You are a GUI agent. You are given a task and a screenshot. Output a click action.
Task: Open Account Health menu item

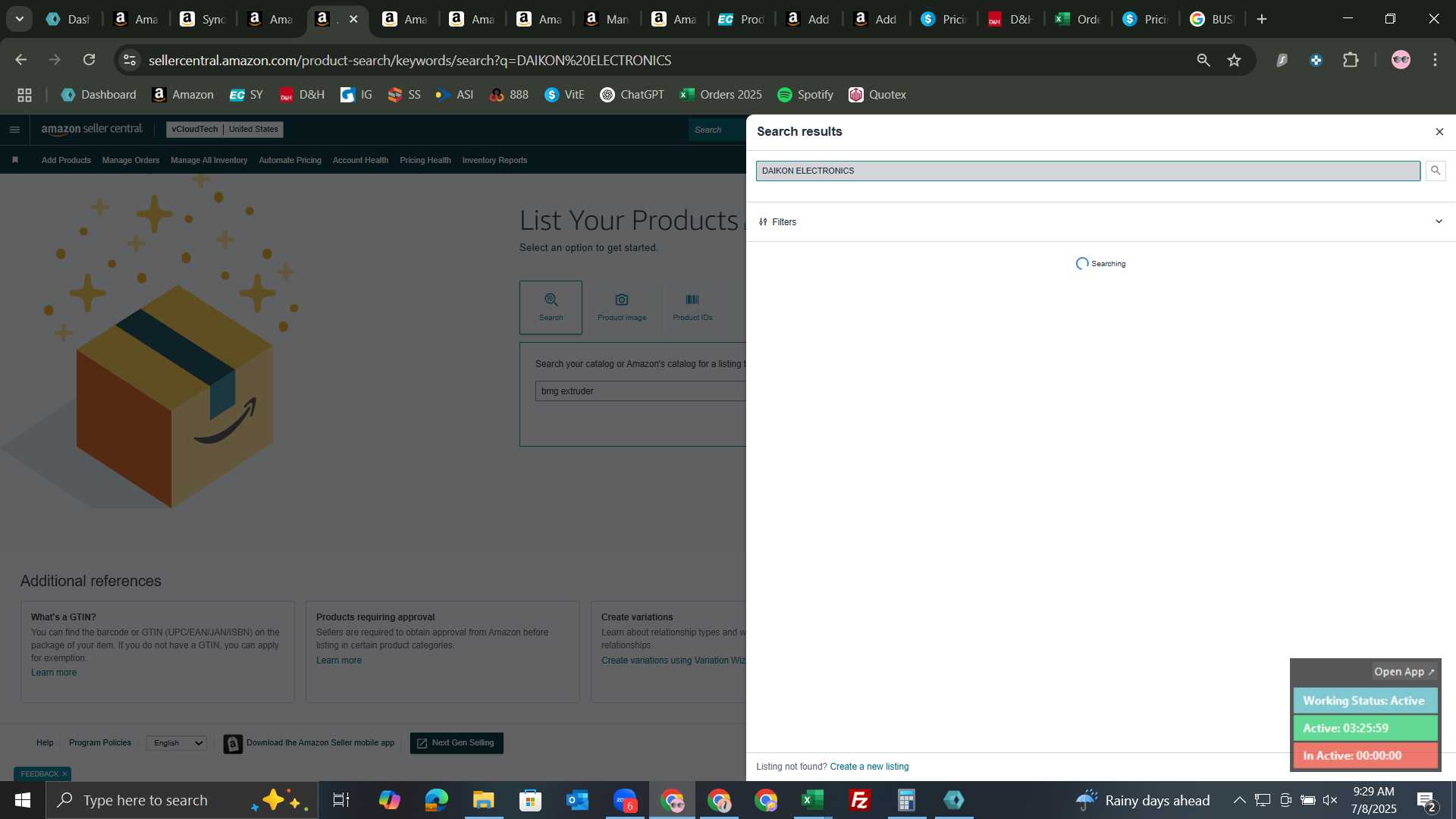[360, 160]
